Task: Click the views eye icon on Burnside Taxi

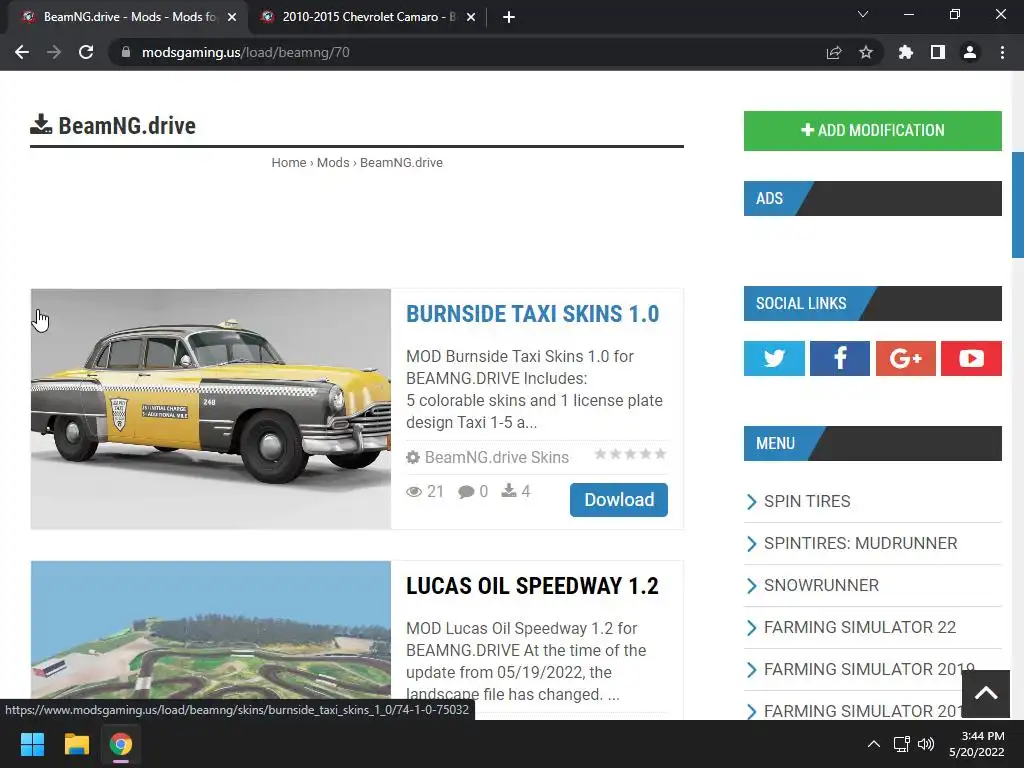Action: pos(413,491)
